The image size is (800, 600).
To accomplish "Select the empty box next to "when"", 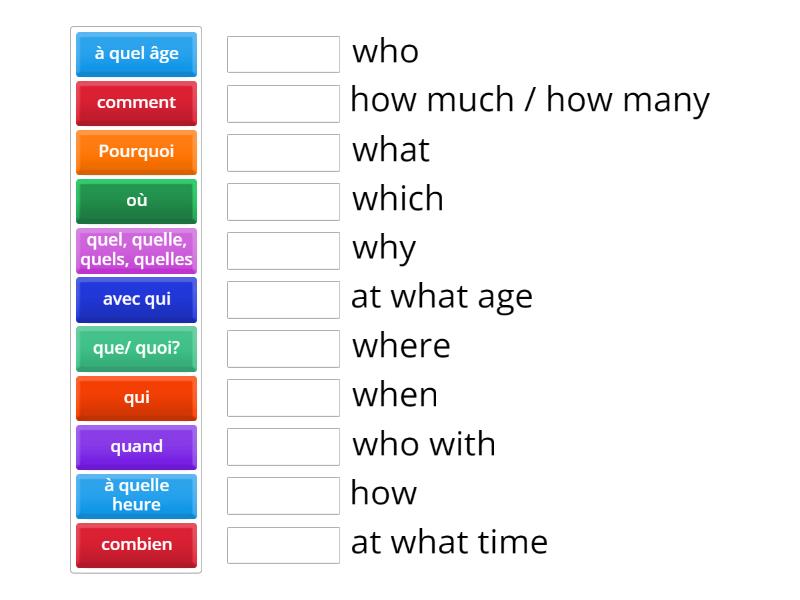I will (283, 397).
